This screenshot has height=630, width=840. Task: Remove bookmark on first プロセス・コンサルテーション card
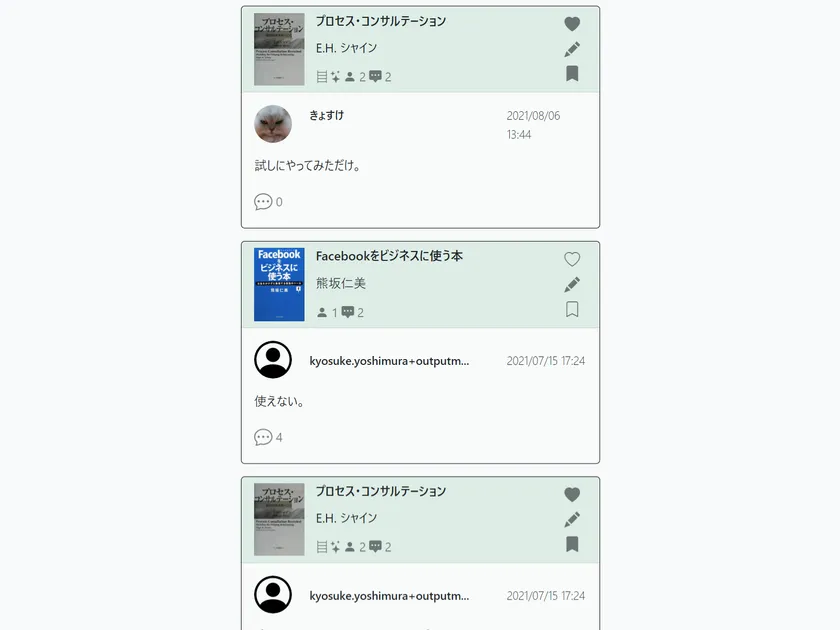(572, 73)
